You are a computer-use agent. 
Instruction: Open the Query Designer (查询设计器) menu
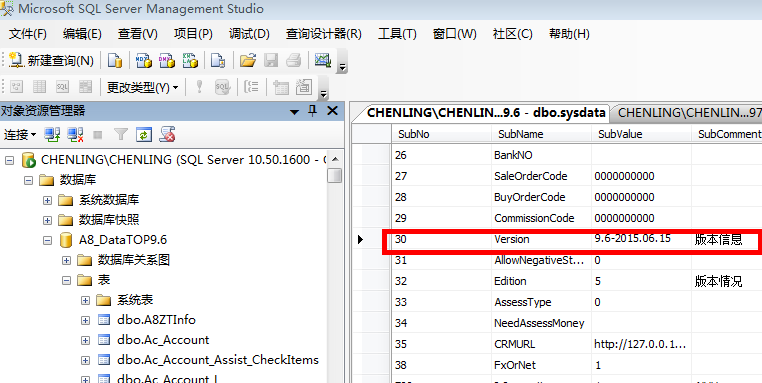click(324, 34)
